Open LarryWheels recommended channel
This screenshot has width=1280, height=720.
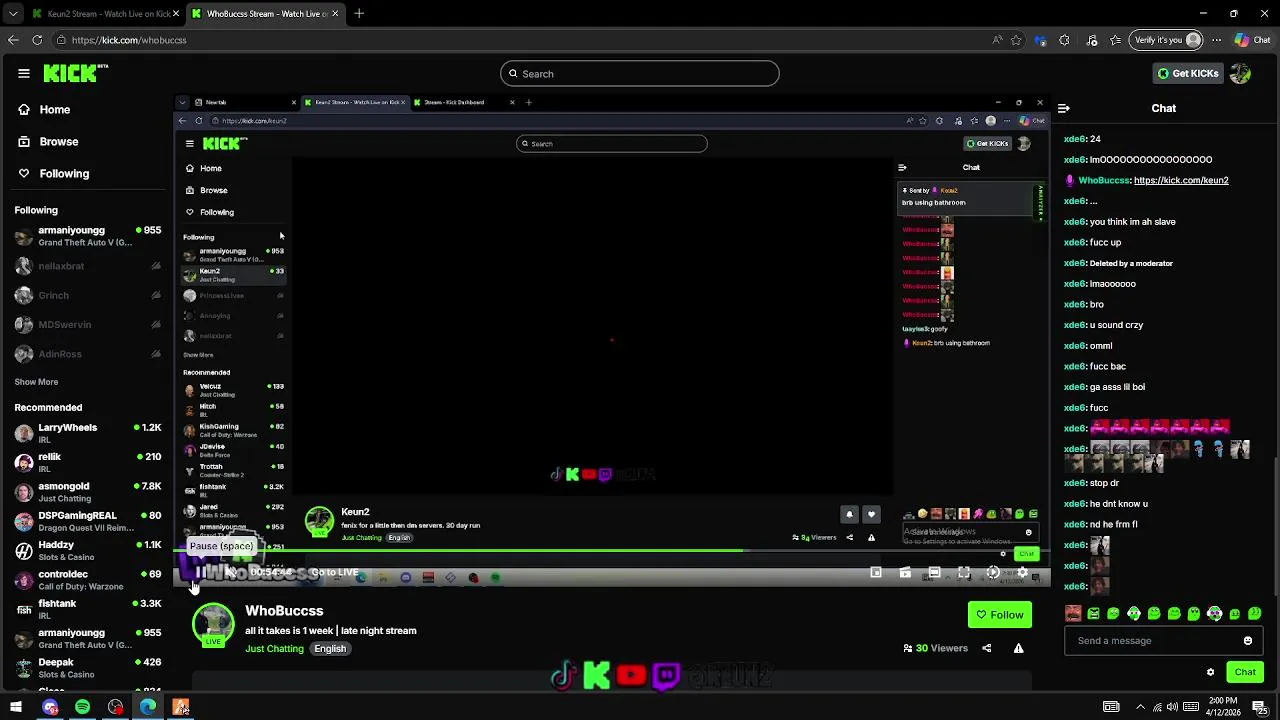click(88, 433)
